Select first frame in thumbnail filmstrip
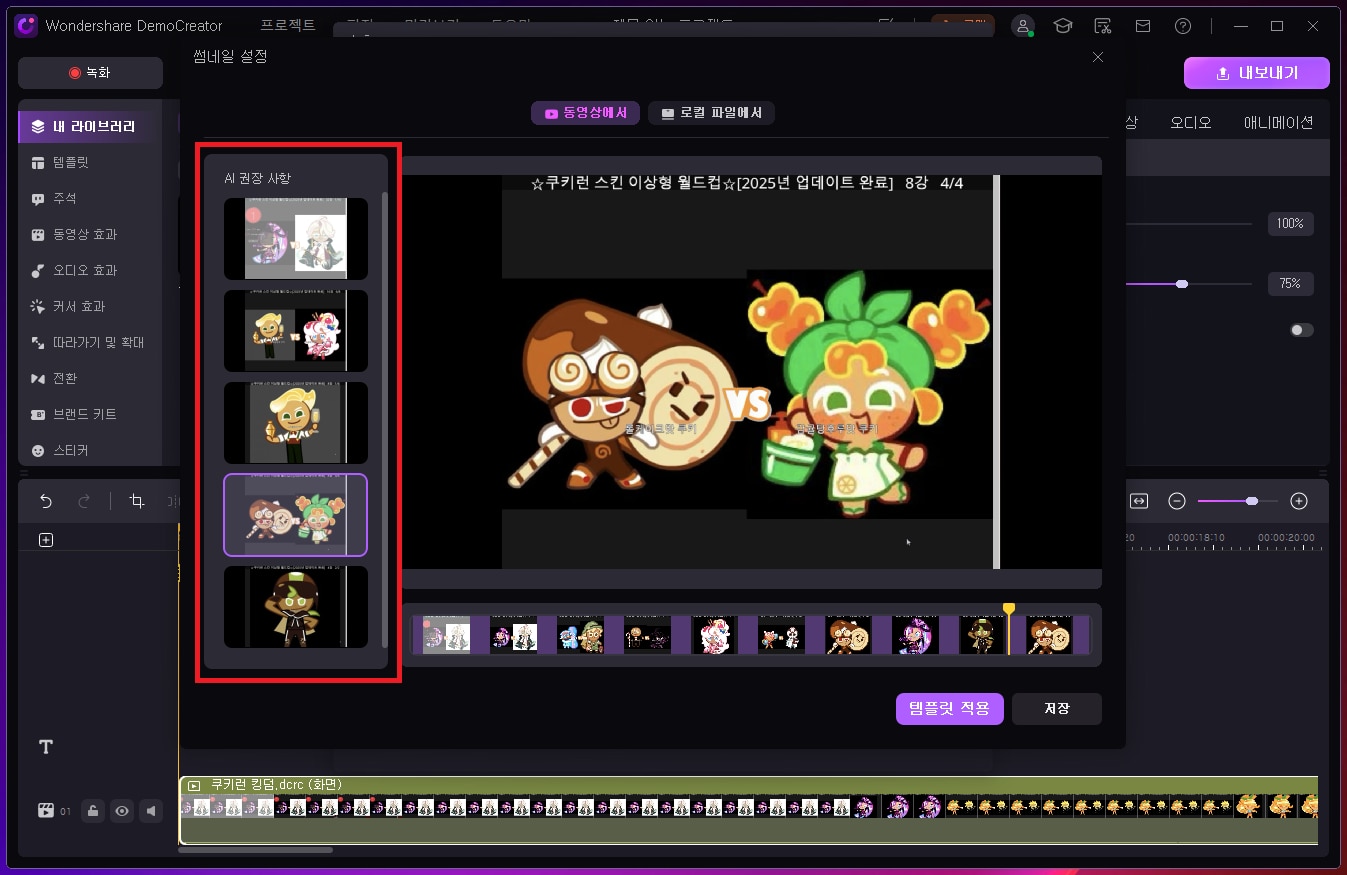The width and height of the screenshot is (1347, 875). (447, 635)
